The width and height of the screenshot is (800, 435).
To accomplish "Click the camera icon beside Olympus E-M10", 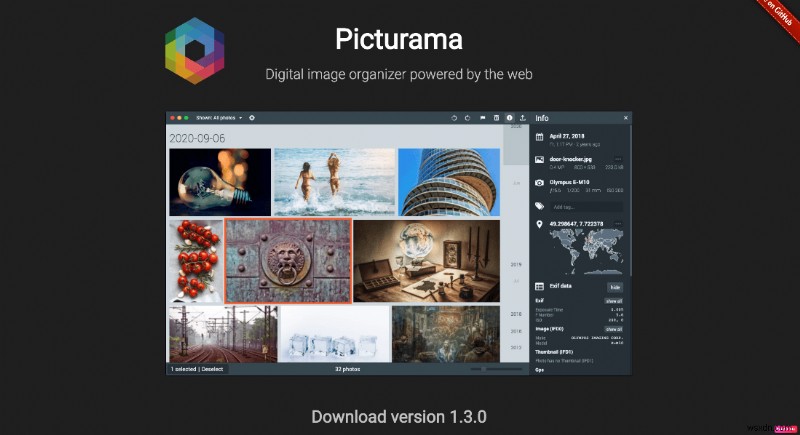I will click(x=539, y=183).
